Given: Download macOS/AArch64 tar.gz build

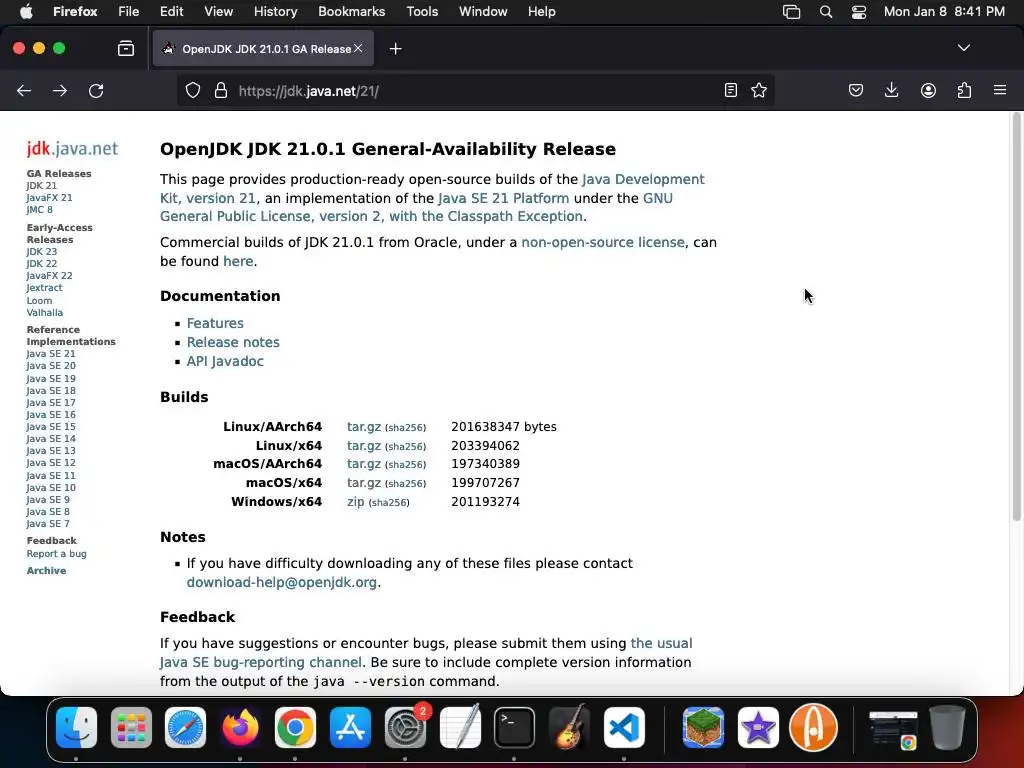Looking at the screenshot, I should pyautogui.click(x=364, y=464).
